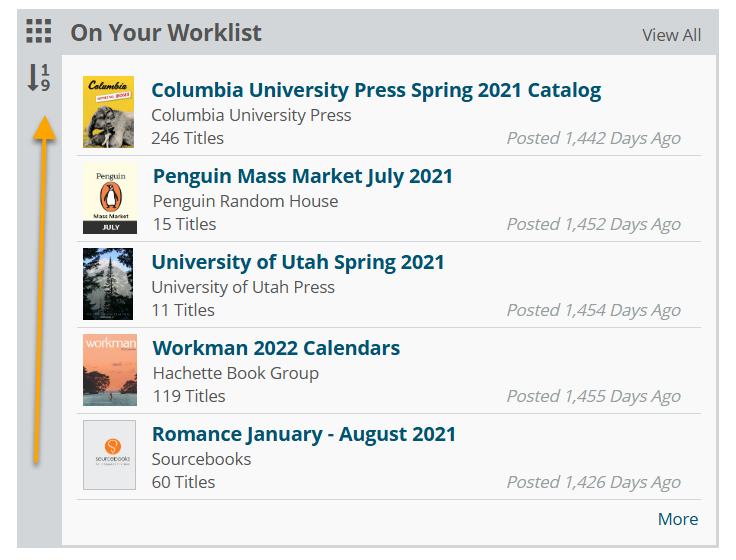Click the On Your Worklist header title
The width and height of the screenshot is (736, 560).
166,32
